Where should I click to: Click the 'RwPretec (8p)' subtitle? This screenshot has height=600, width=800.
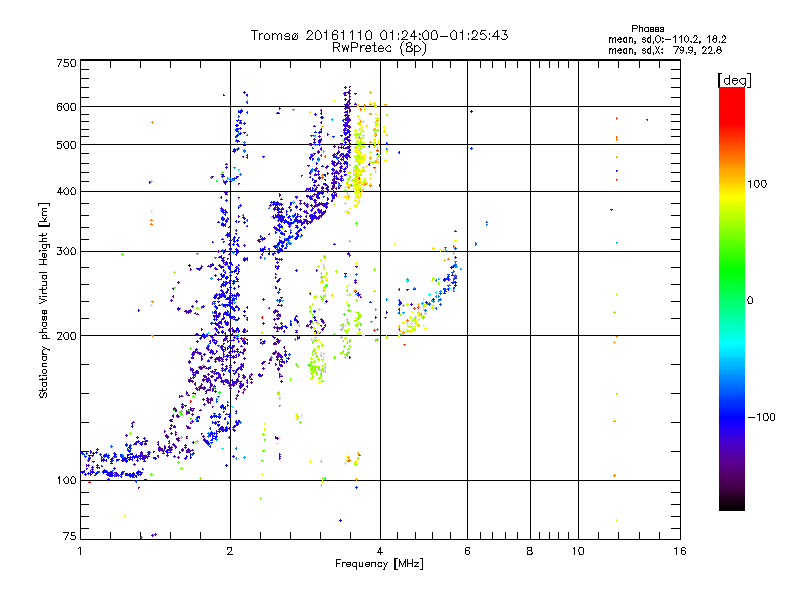(x=379, y=48)
